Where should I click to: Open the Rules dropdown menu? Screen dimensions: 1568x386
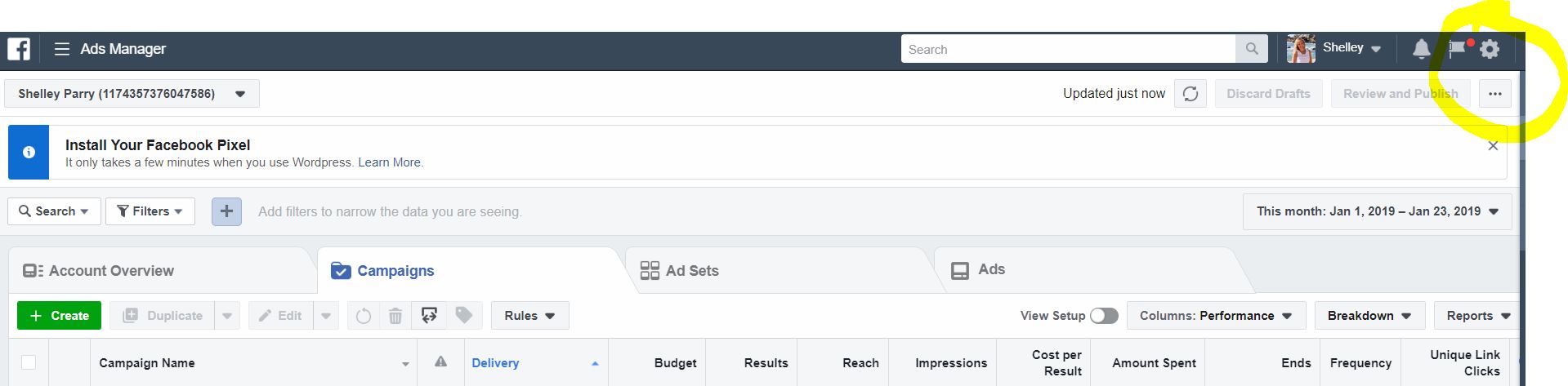click(529, 316)
